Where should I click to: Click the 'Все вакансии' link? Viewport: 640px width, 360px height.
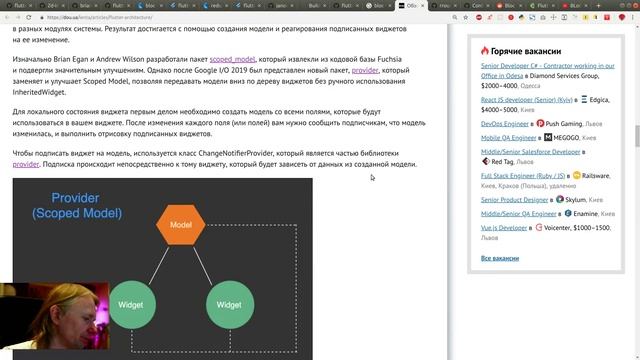click(x=500, y=258)
